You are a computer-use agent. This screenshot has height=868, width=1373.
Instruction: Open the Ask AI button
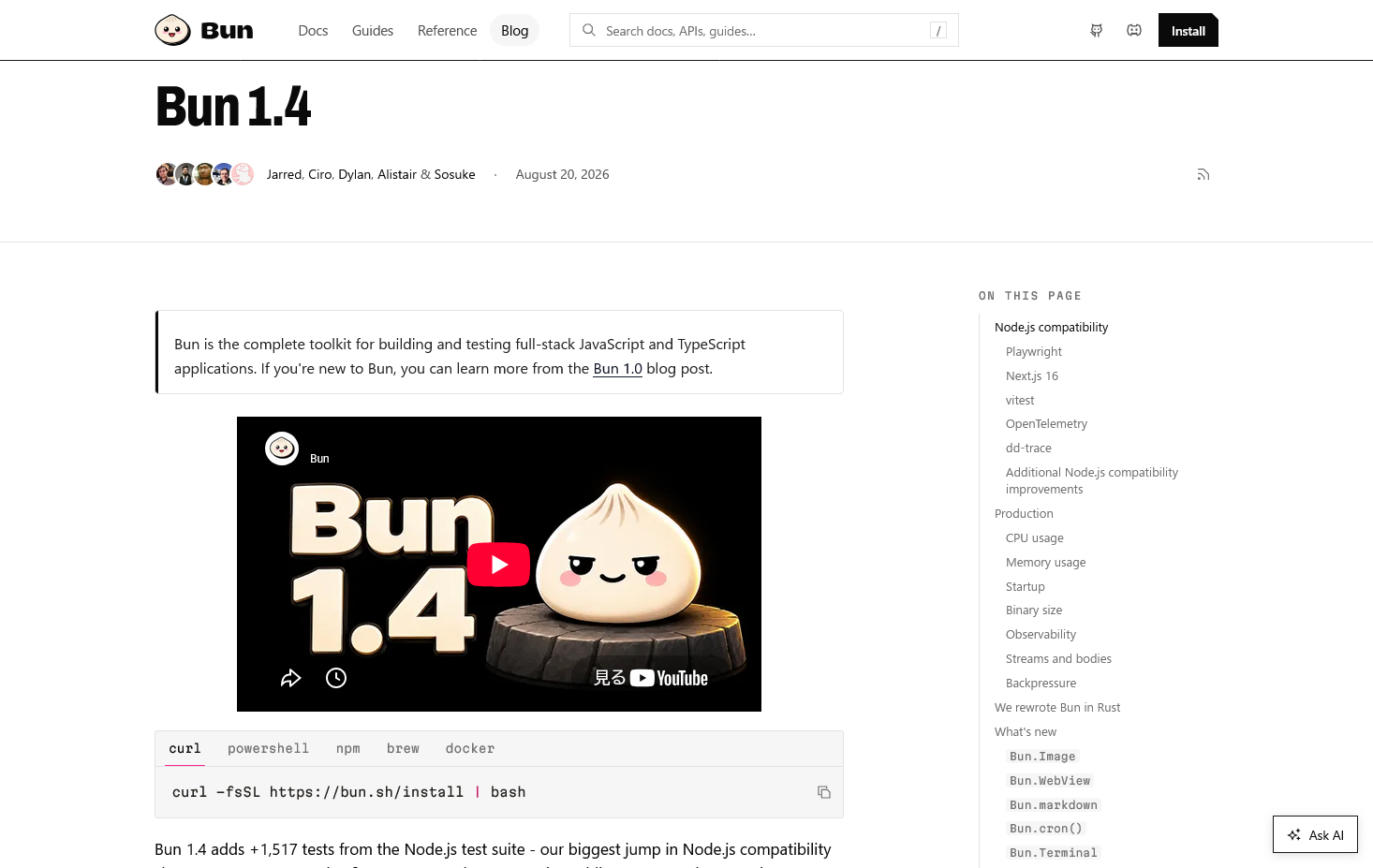click(x=1315, y=835)
